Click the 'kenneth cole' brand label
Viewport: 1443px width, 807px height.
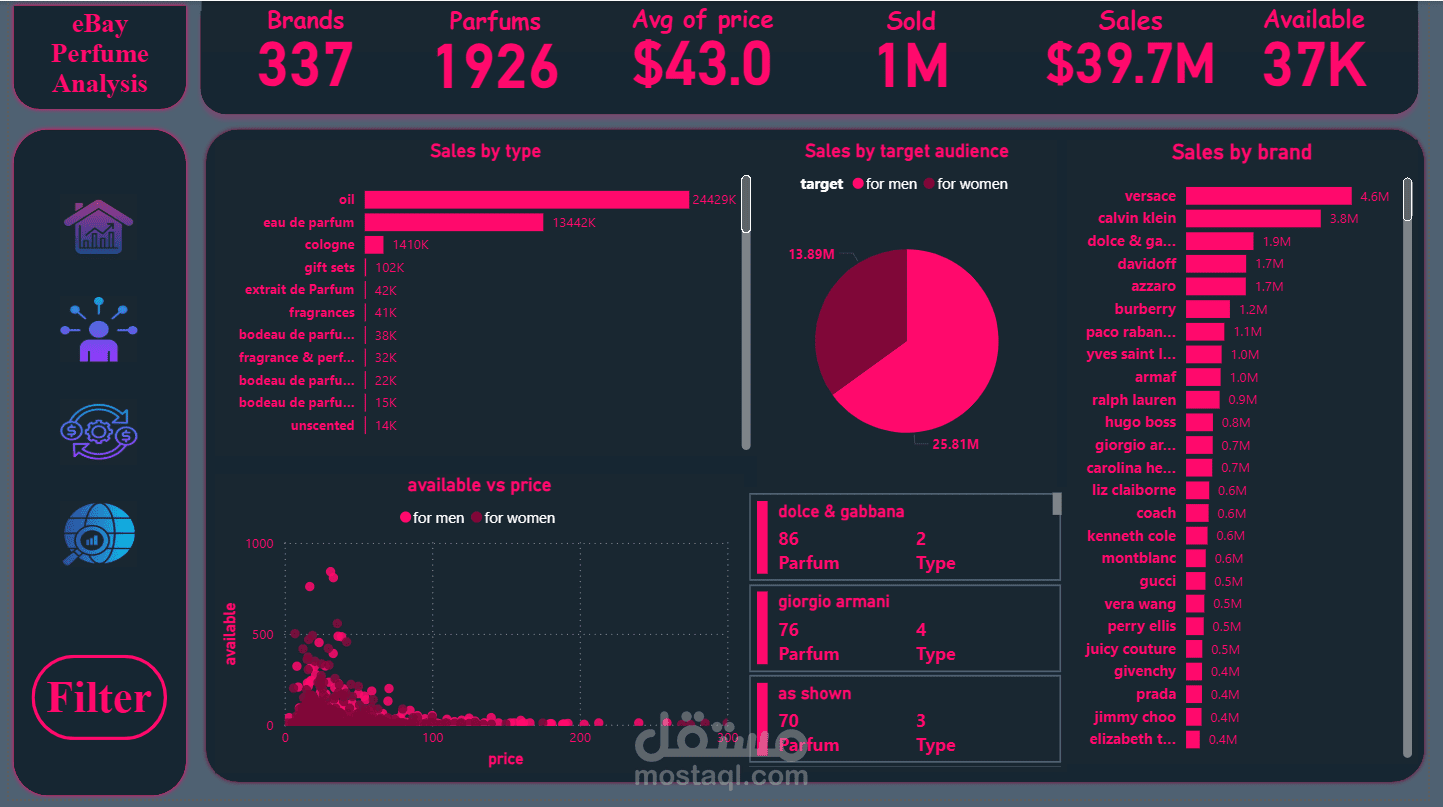pos(1132,536)
